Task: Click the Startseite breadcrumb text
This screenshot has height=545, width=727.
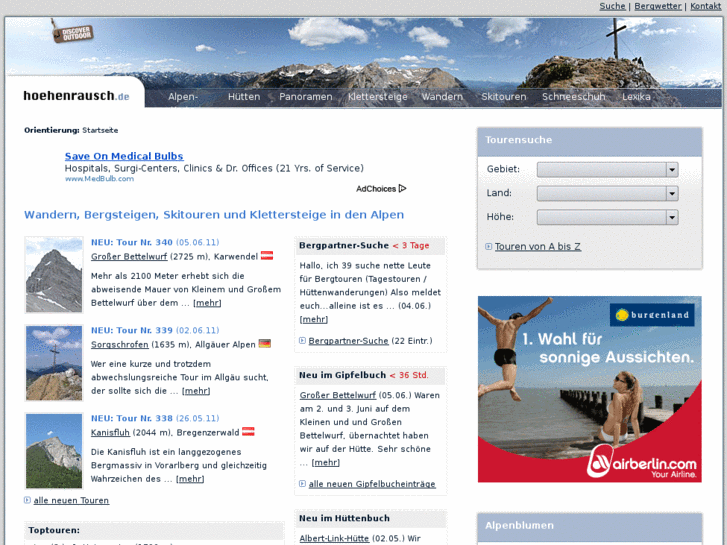Action: click(100, 130)
